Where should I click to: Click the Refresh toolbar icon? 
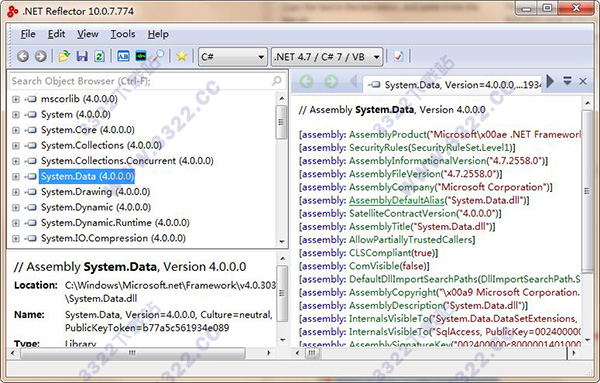[x=99, y=57]
